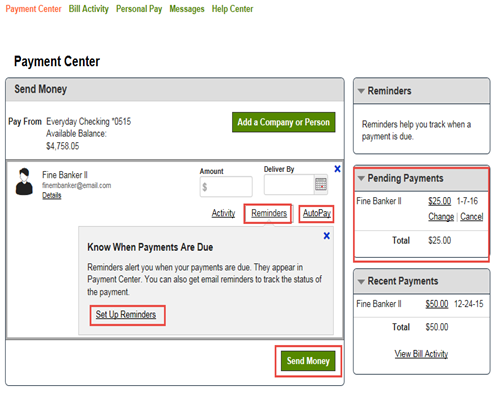500x400 pixels.
Task: Open AutoPay link for Fine Banker II
Action: (x=317, y=213)
